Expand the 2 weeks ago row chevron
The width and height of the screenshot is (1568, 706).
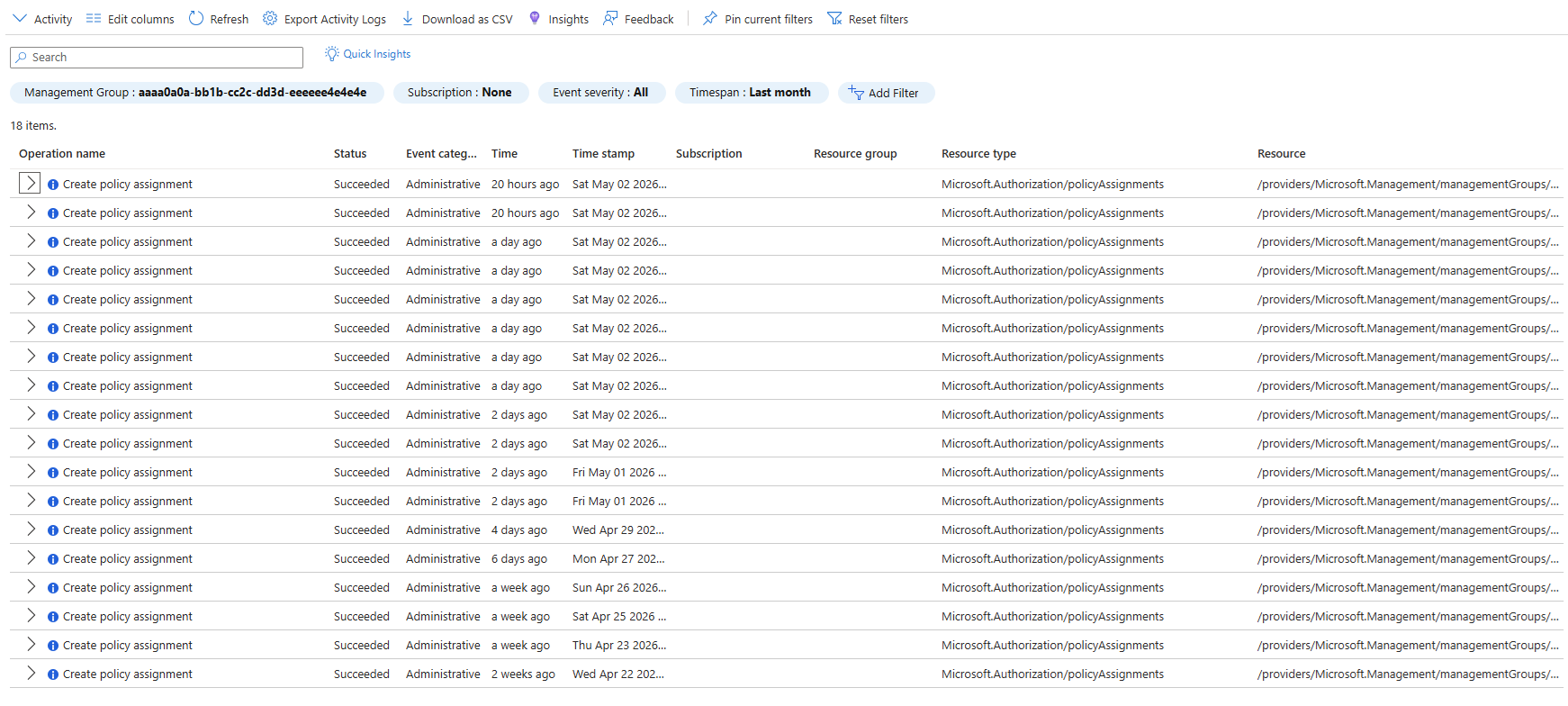click(31, 673)
